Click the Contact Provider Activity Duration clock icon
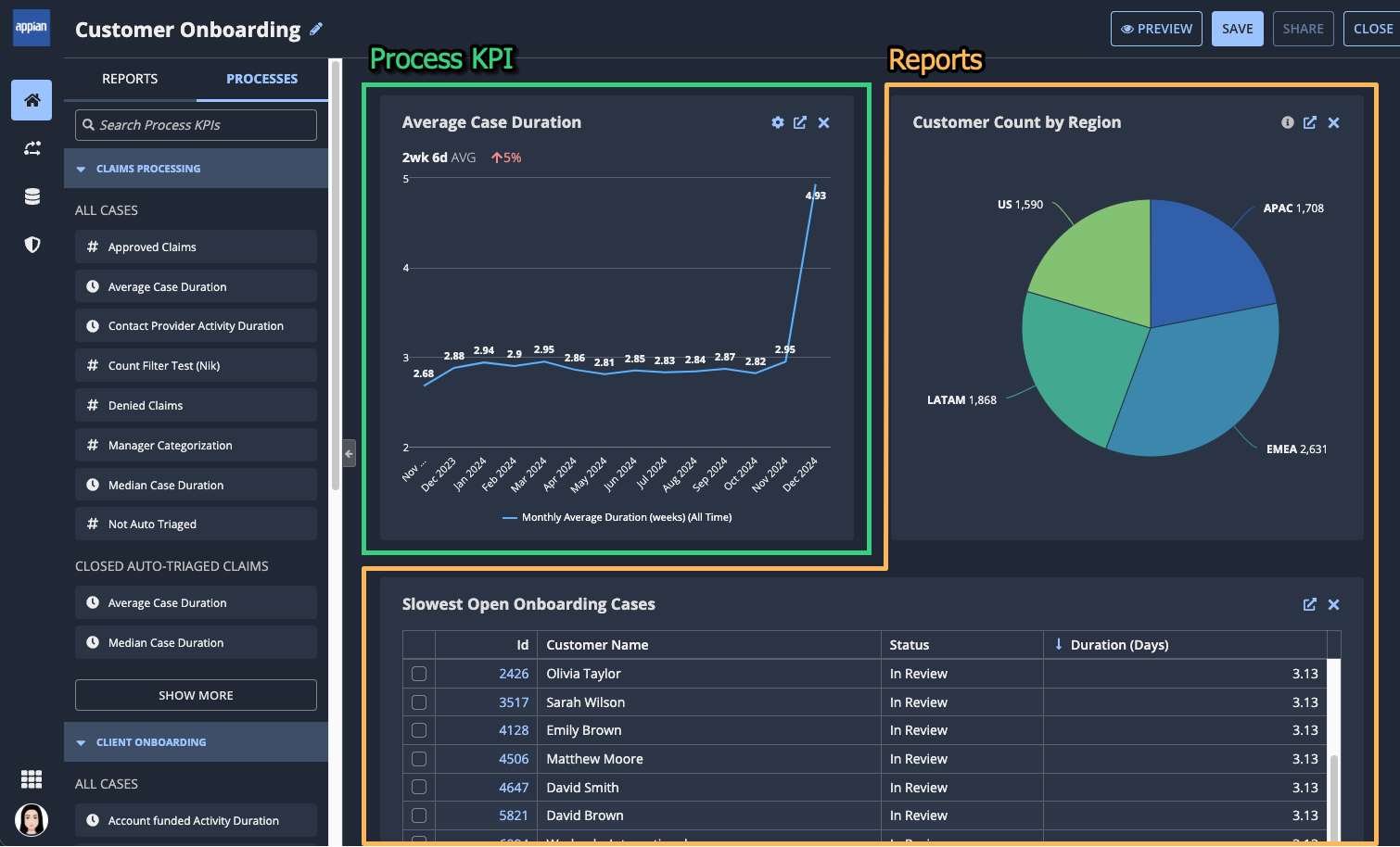This screenshot has width=1400, height=847. pyautogui.click(x=93, y=326)
